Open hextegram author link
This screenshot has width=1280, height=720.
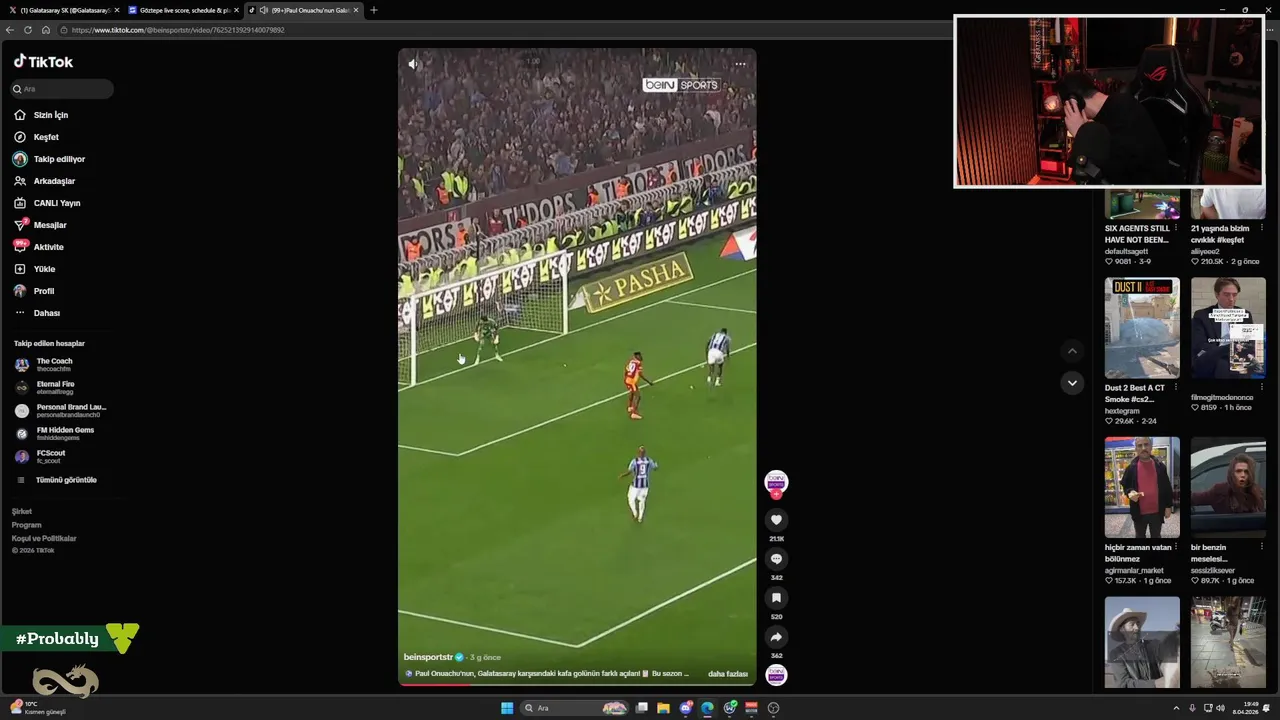coord(1123,411)
